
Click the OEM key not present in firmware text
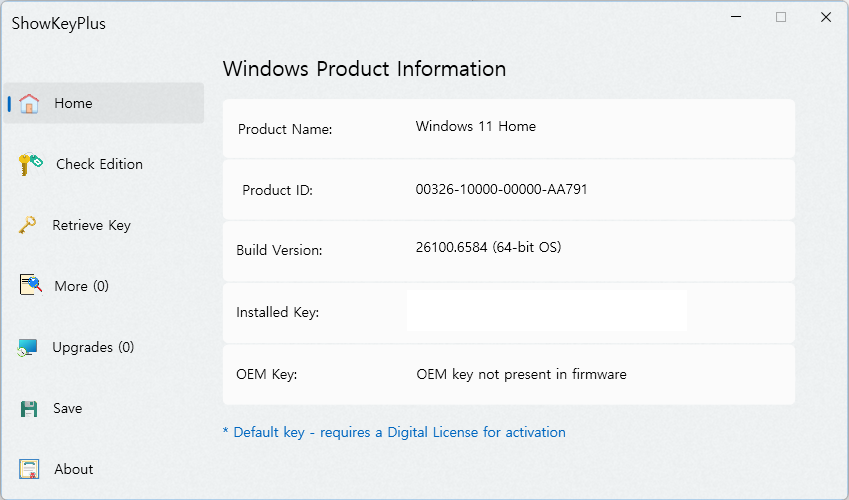coord(521,374)
